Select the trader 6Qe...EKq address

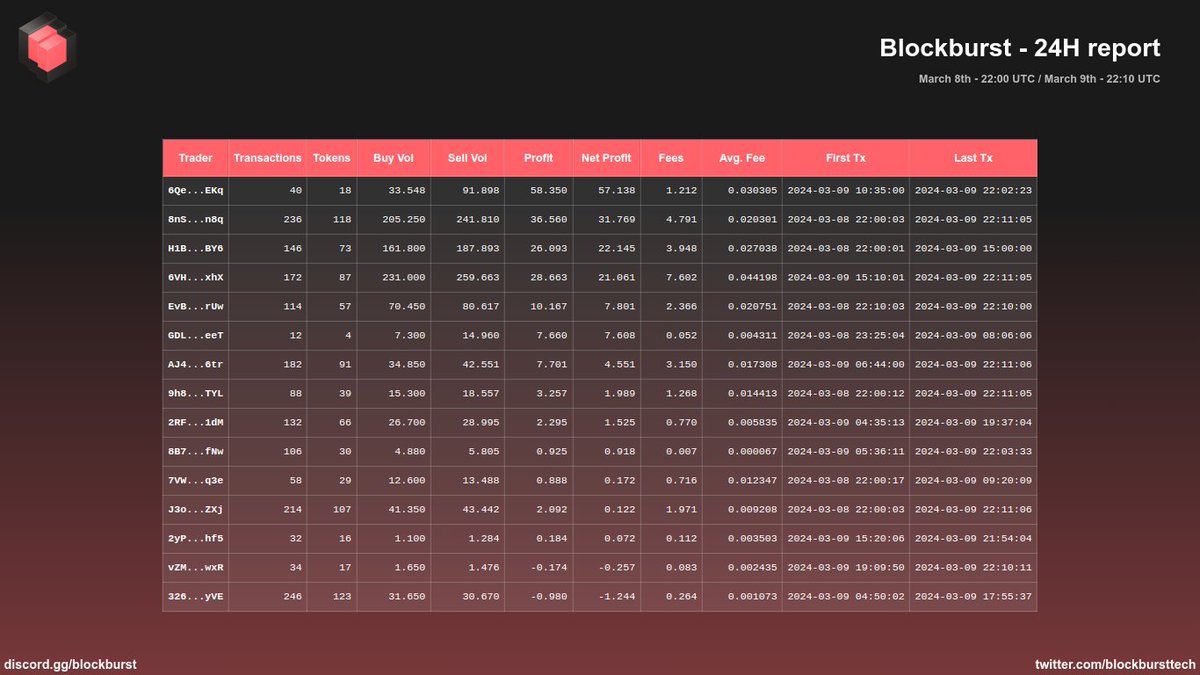click(196, 190)
